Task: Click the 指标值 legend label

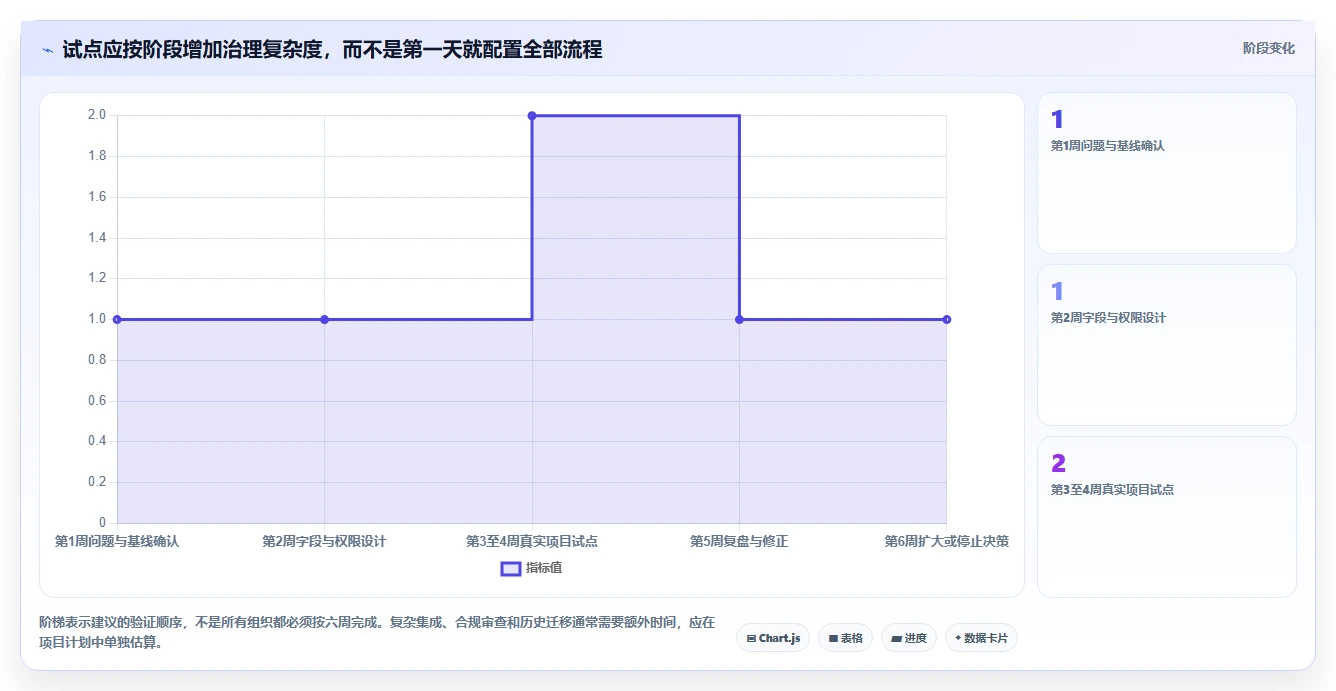Action: coord(545,568)
